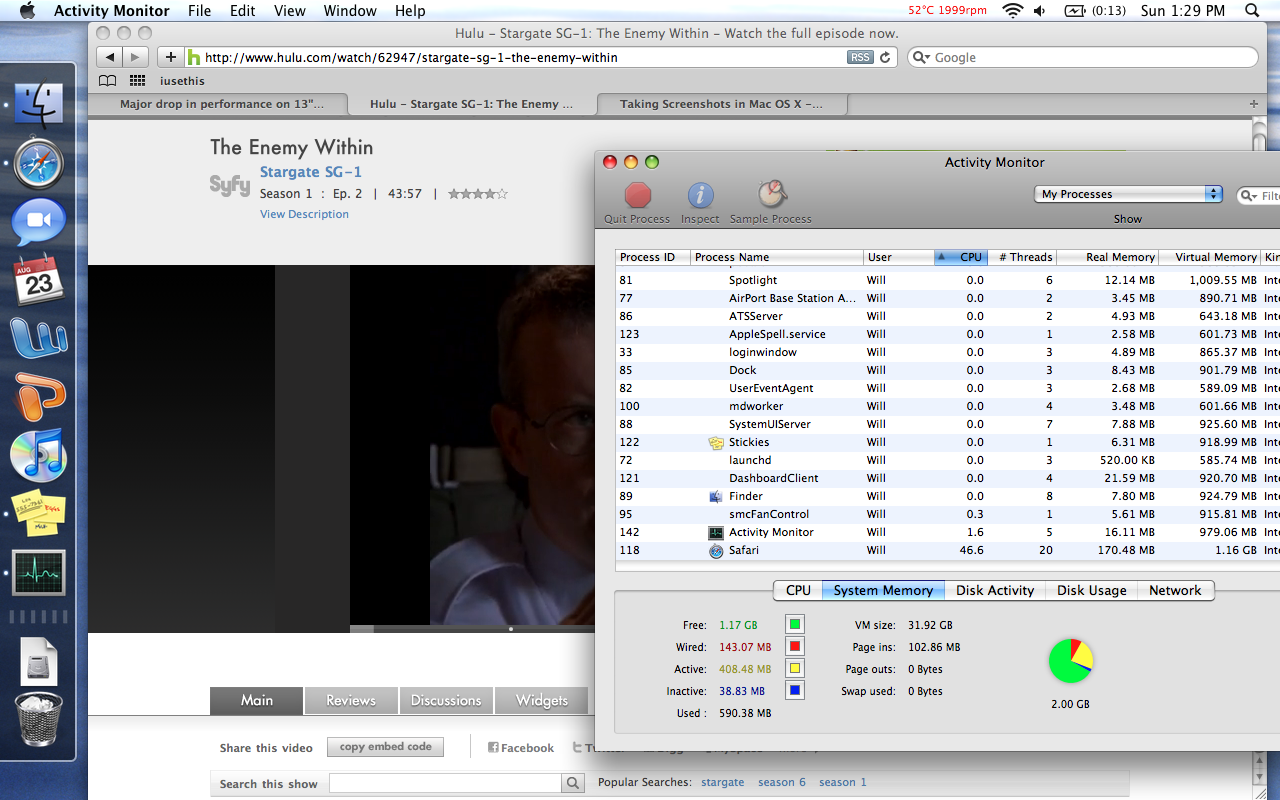Reload the Hulu page
Screen dimensions: 1280x800
point(885,58)
